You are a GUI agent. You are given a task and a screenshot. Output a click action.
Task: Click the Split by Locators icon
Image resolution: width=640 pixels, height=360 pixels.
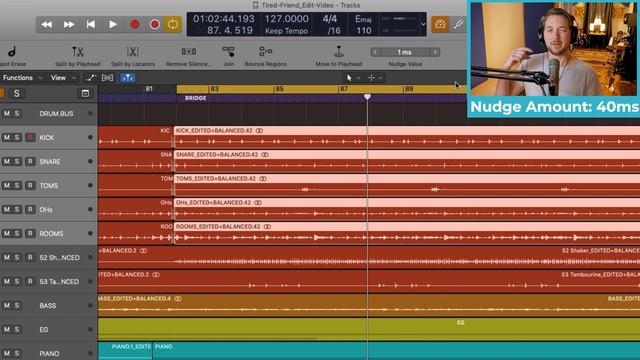click(133, 52)
